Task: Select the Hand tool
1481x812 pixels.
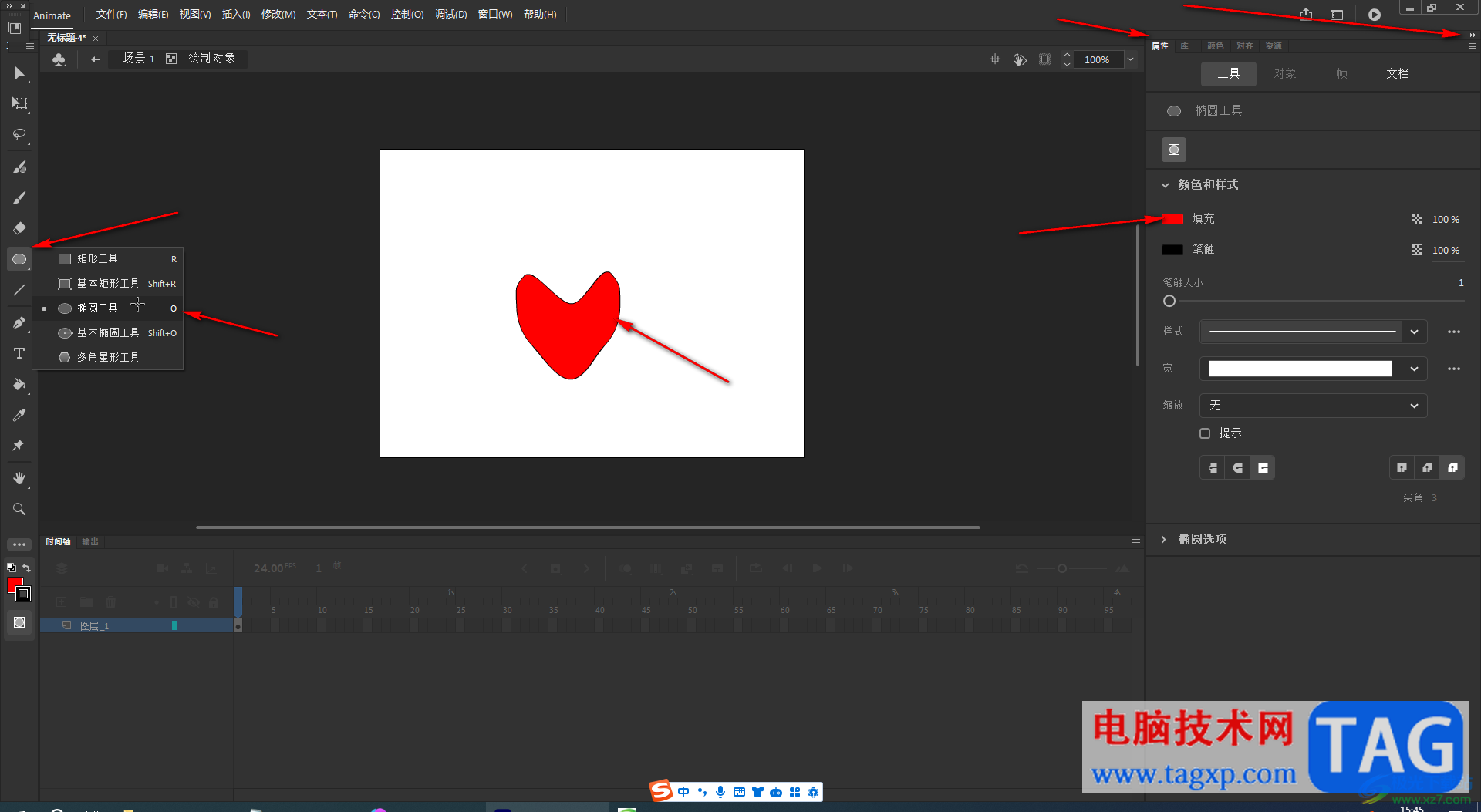Action: [19, 478]
